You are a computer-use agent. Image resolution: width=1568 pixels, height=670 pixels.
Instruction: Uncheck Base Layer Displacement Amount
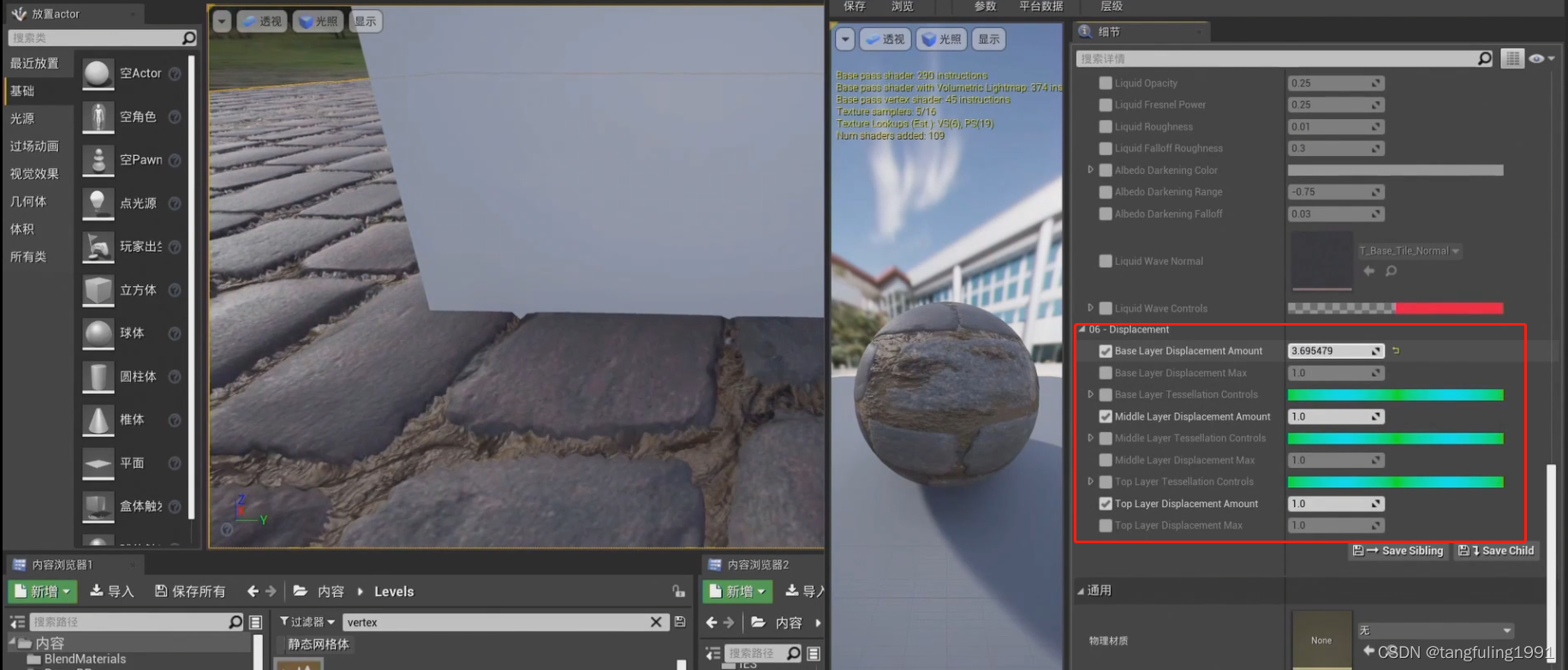point(1106,351)
